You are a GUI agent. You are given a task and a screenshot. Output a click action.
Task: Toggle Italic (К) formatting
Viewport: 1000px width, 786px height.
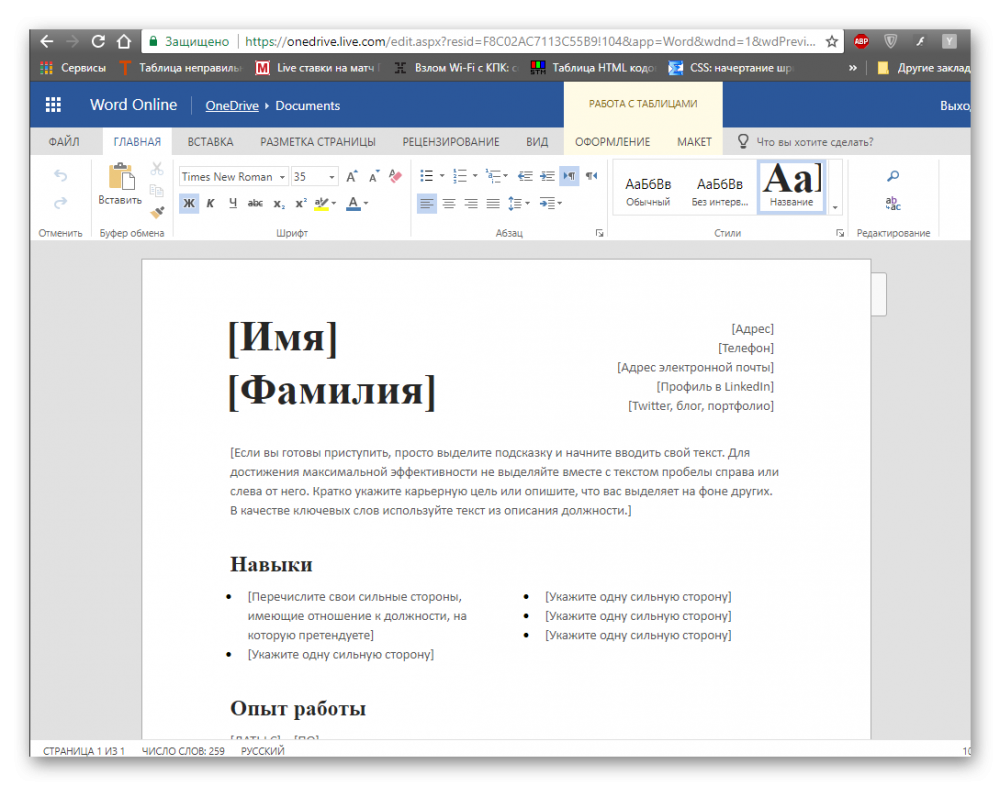point(210,203)
